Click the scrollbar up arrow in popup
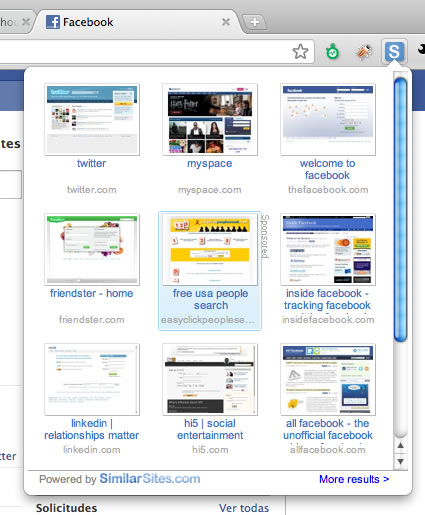 [401, 446]
